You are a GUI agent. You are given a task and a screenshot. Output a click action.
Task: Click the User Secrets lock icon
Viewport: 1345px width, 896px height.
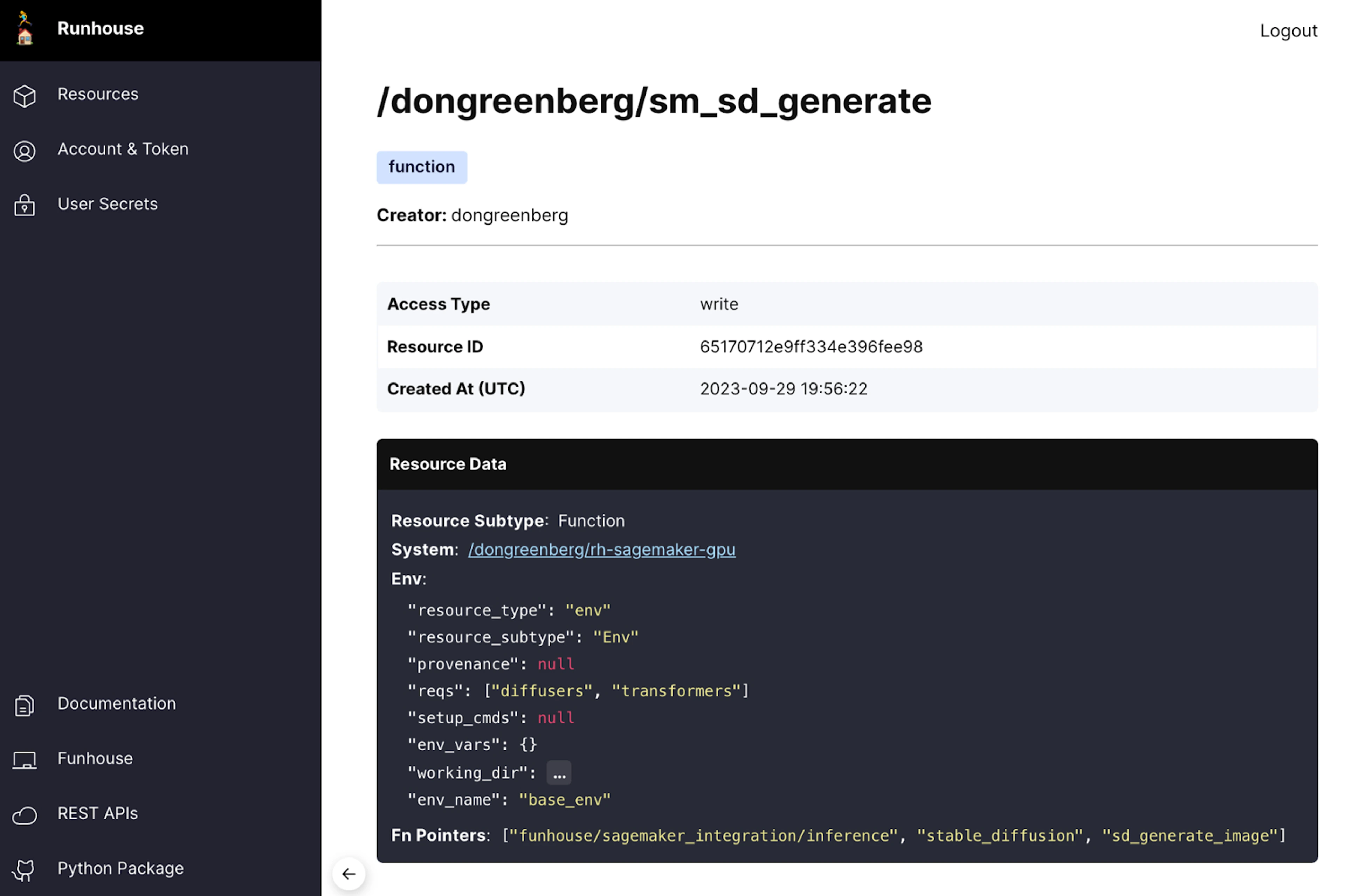click(x=24, y=206)
